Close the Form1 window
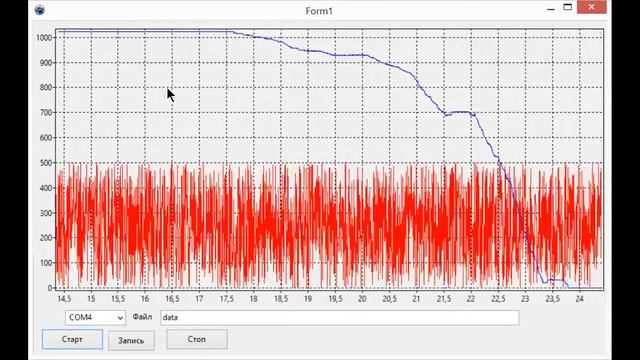Viewport: 640px width, 360px height. 591,7
